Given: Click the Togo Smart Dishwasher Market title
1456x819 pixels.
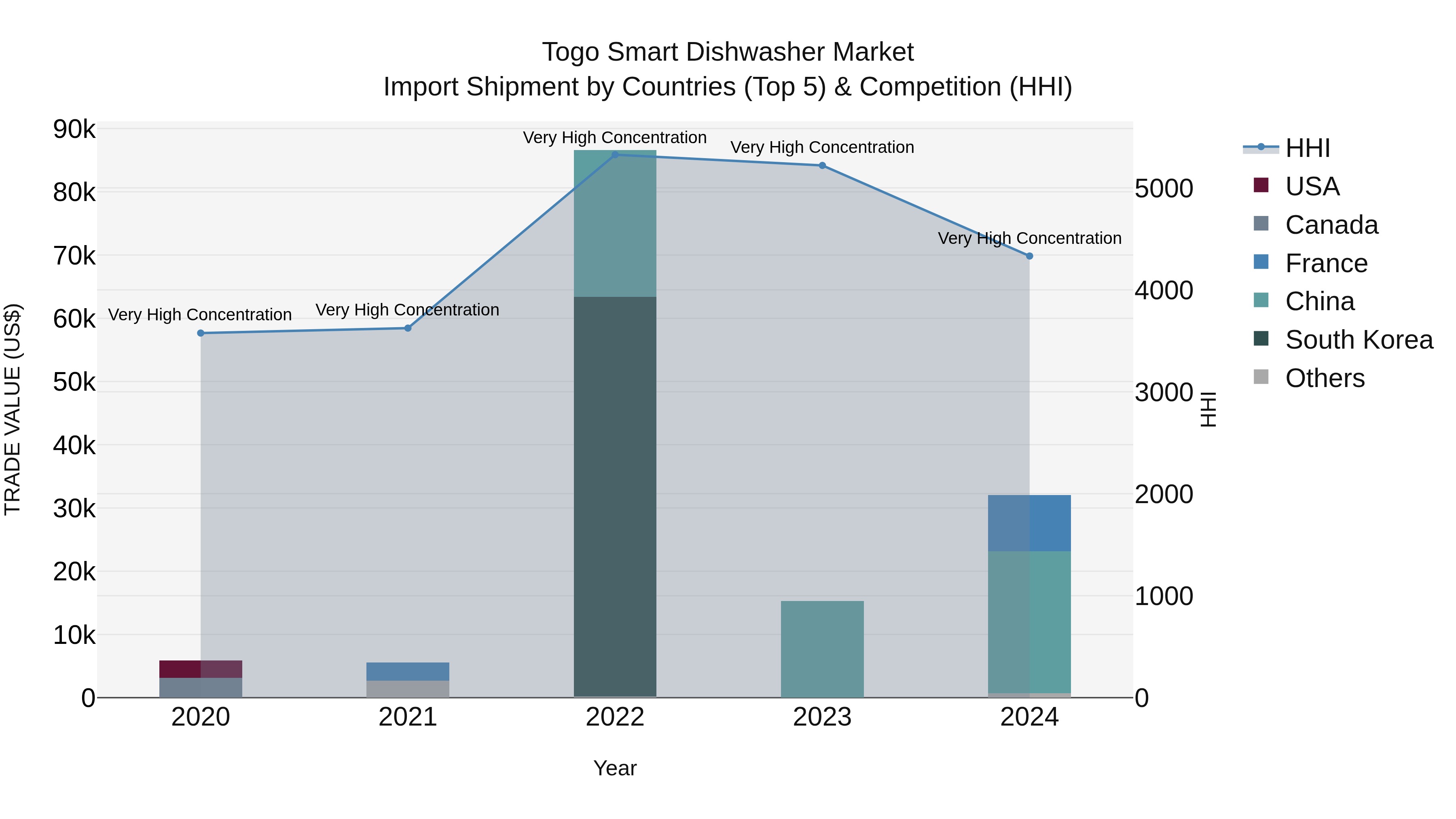Looking at the screenshot, I should [x=728, y=52].
